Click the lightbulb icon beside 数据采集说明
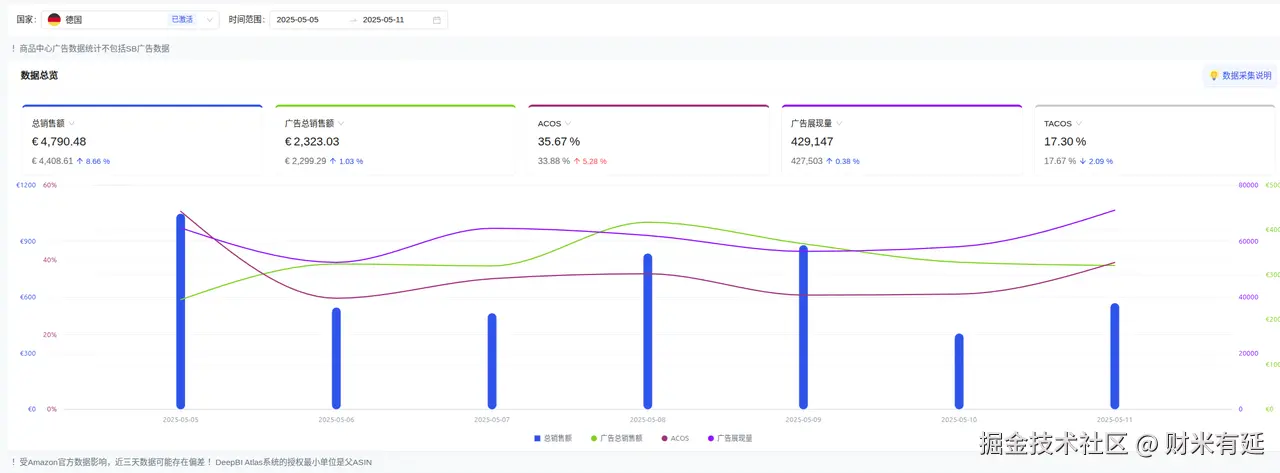The image size is (1280, 473). coord(1214,76)
